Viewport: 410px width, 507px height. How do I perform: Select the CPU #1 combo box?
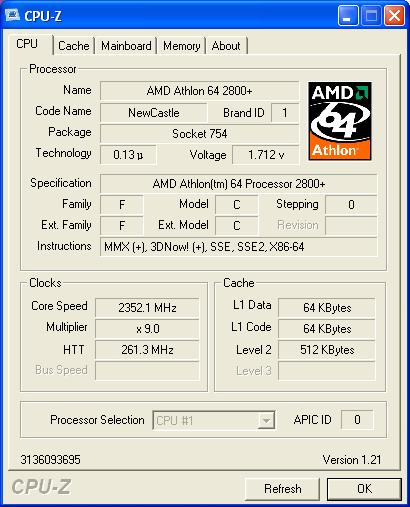214,420
